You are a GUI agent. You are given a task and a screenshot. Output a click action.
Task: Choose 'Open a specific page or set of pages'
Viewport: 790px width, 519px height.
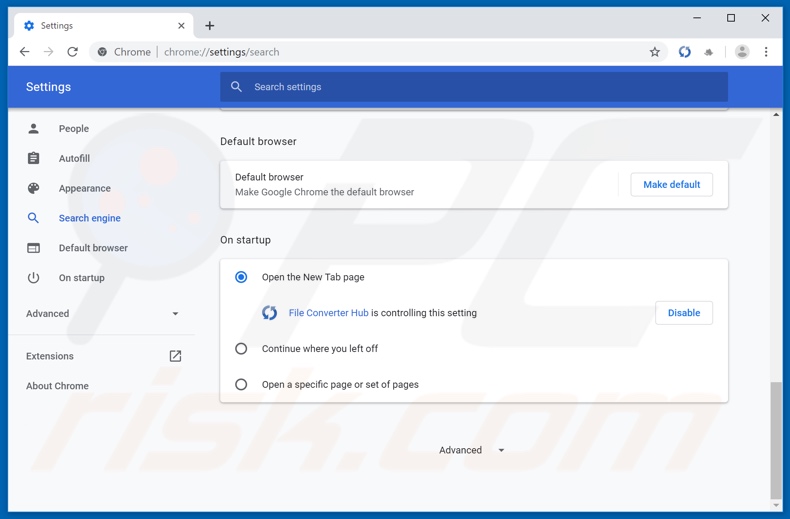pyautogui.click(x=241, y=385)
